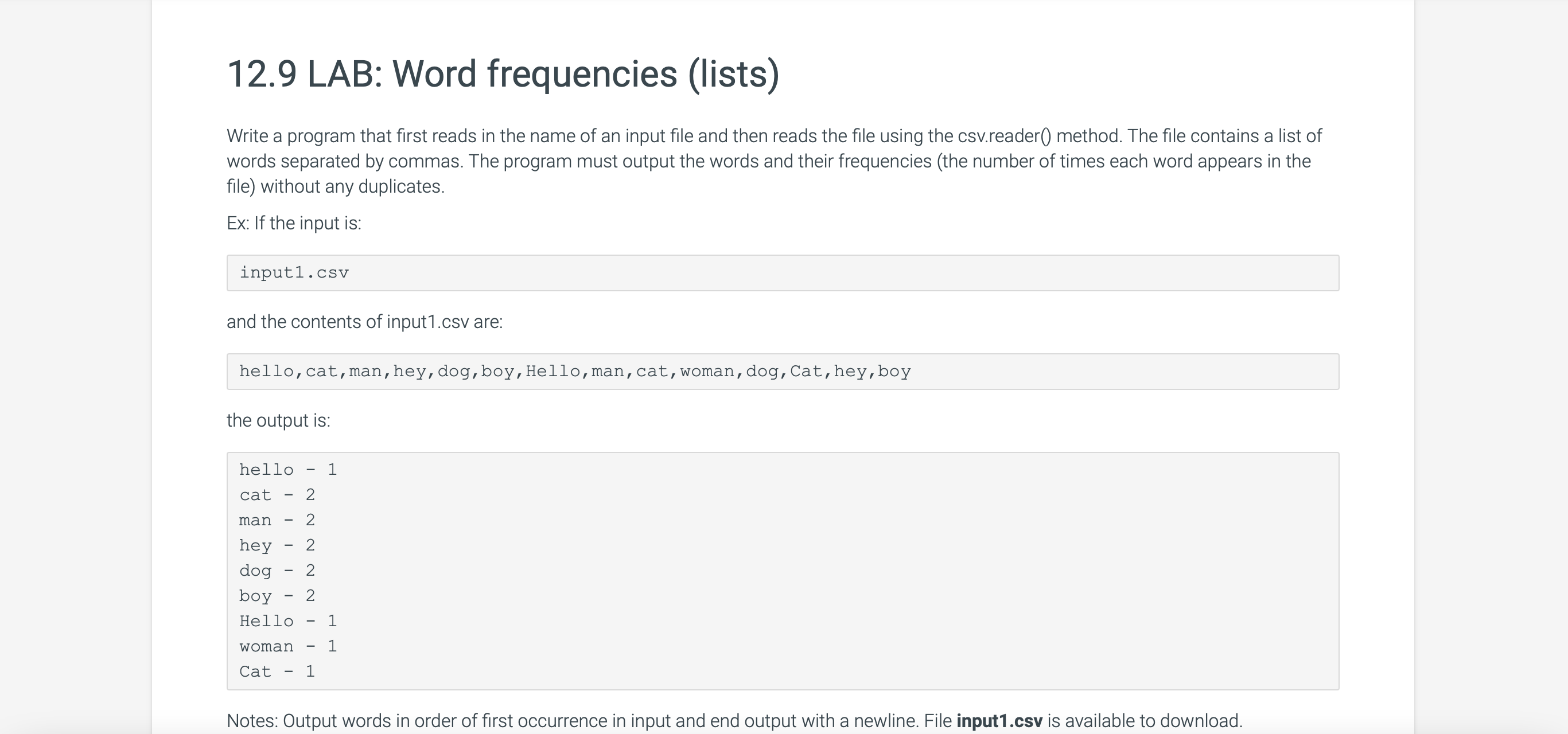Click the lab title heading

tap(503, 73)
